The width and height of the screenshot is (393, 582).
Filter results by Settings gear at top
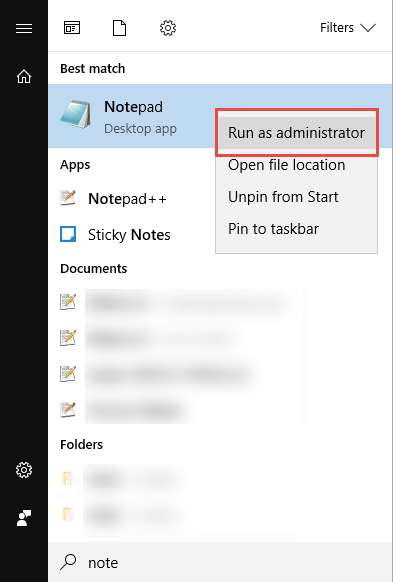click(x=168, y=28)
